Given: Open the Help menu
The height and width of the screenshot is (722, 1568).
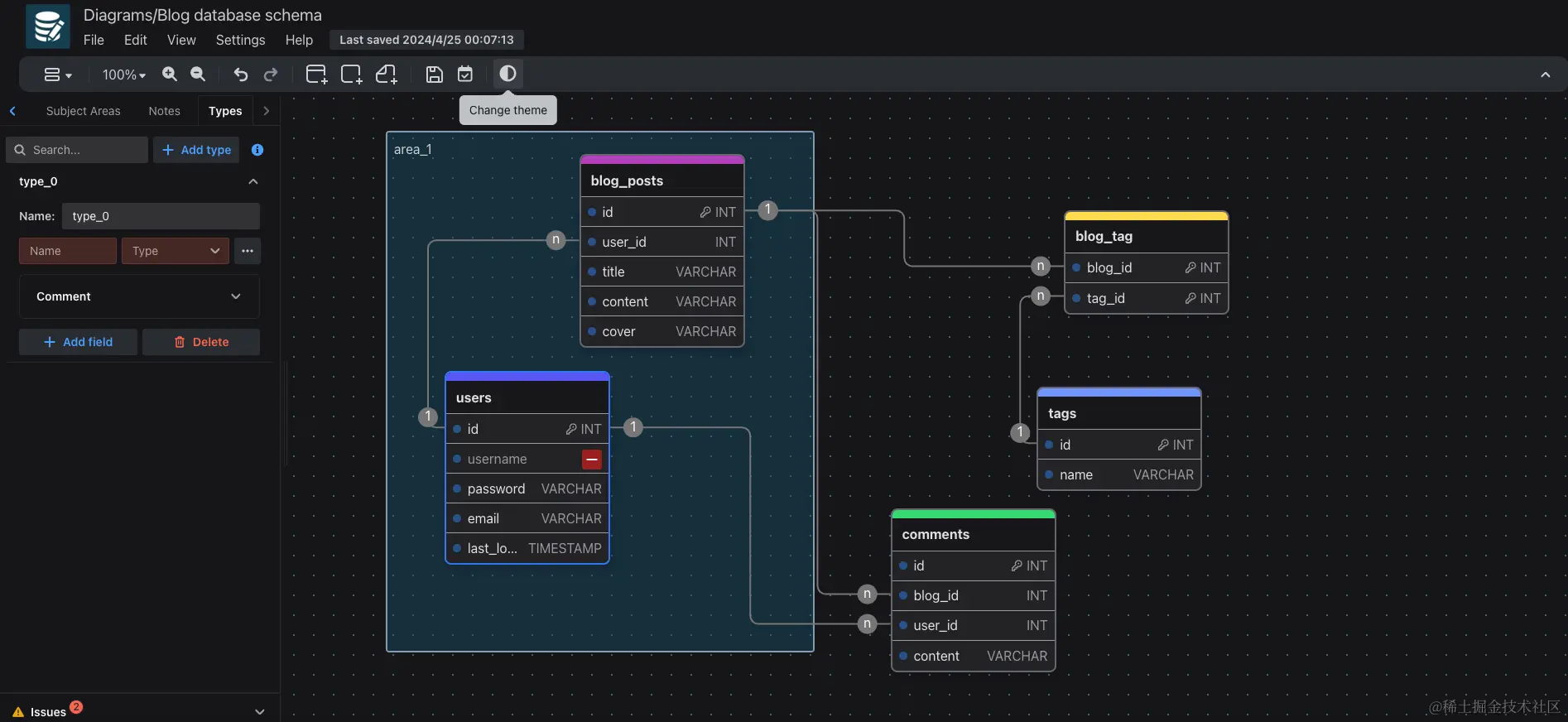Looking at the screenshot, I should [299, 40].
